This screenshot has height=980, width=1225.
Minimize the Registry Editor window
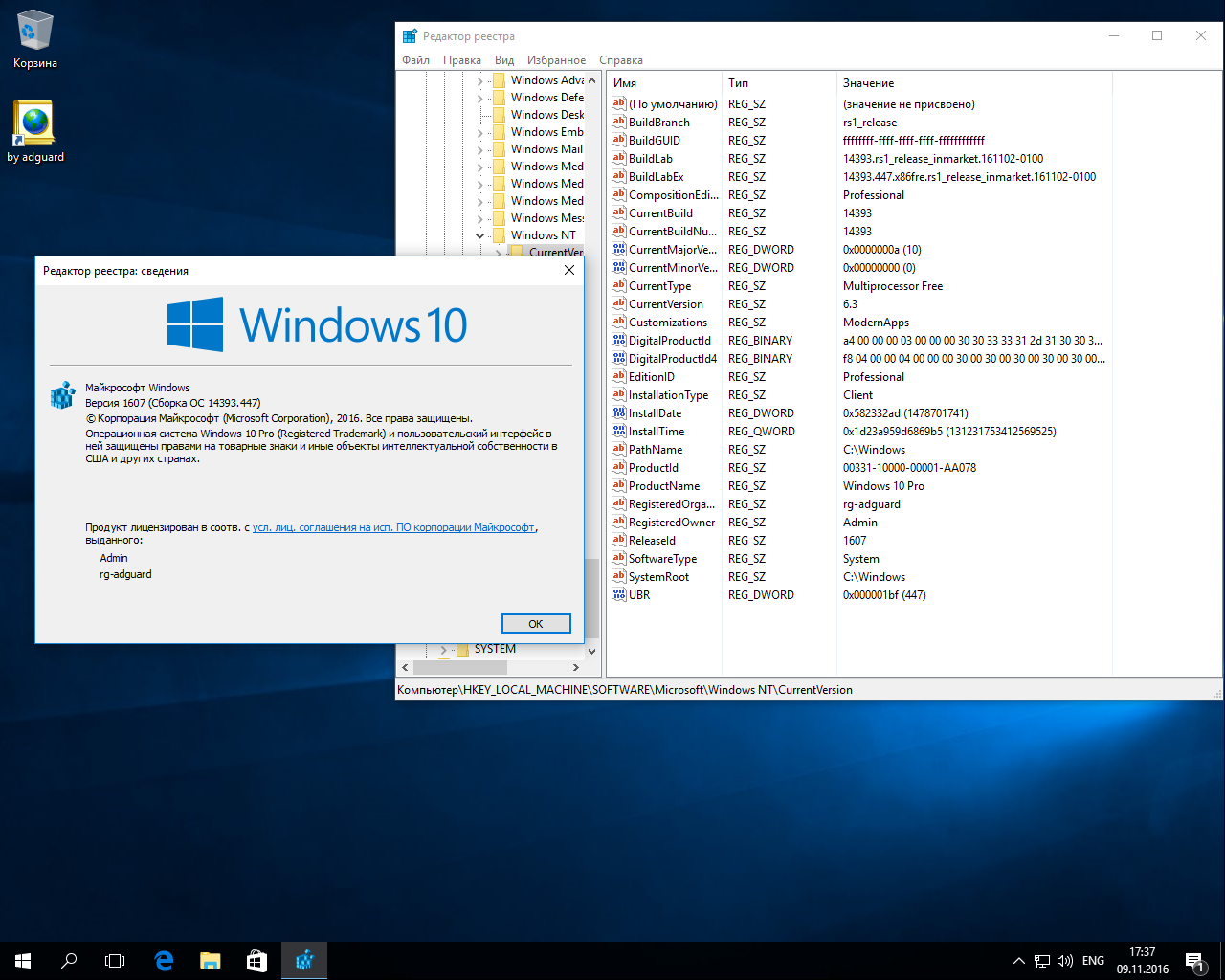[1114, 35]
